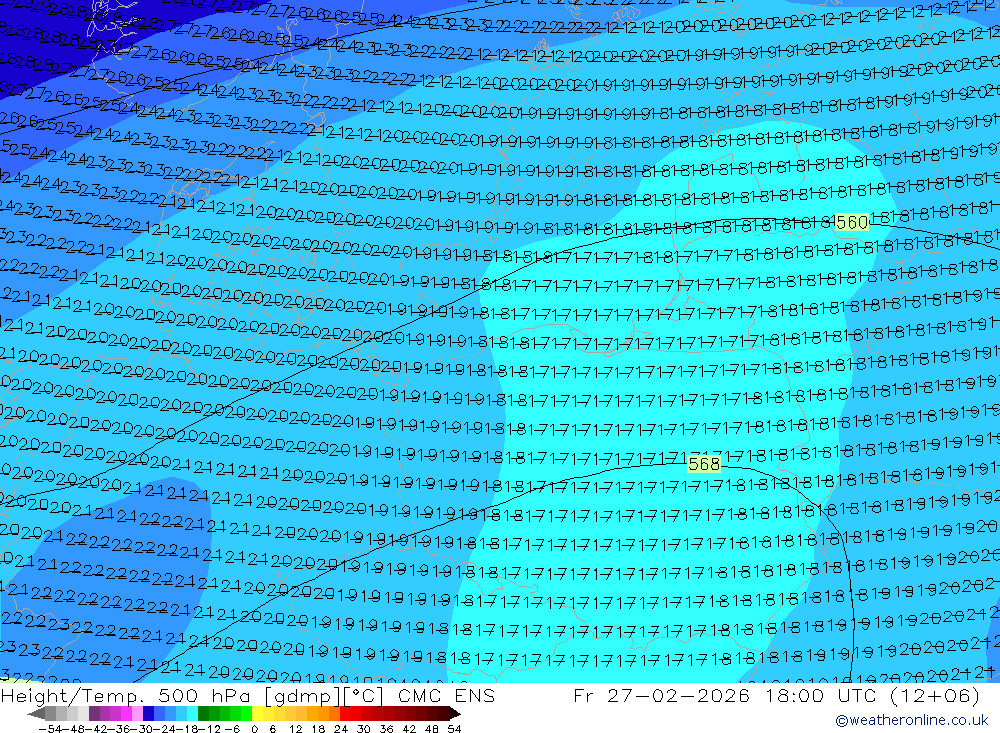This screenshot has height=733, width=1000.
Task: Select the magenta swatch in the legend
Action: pos(126,713)
